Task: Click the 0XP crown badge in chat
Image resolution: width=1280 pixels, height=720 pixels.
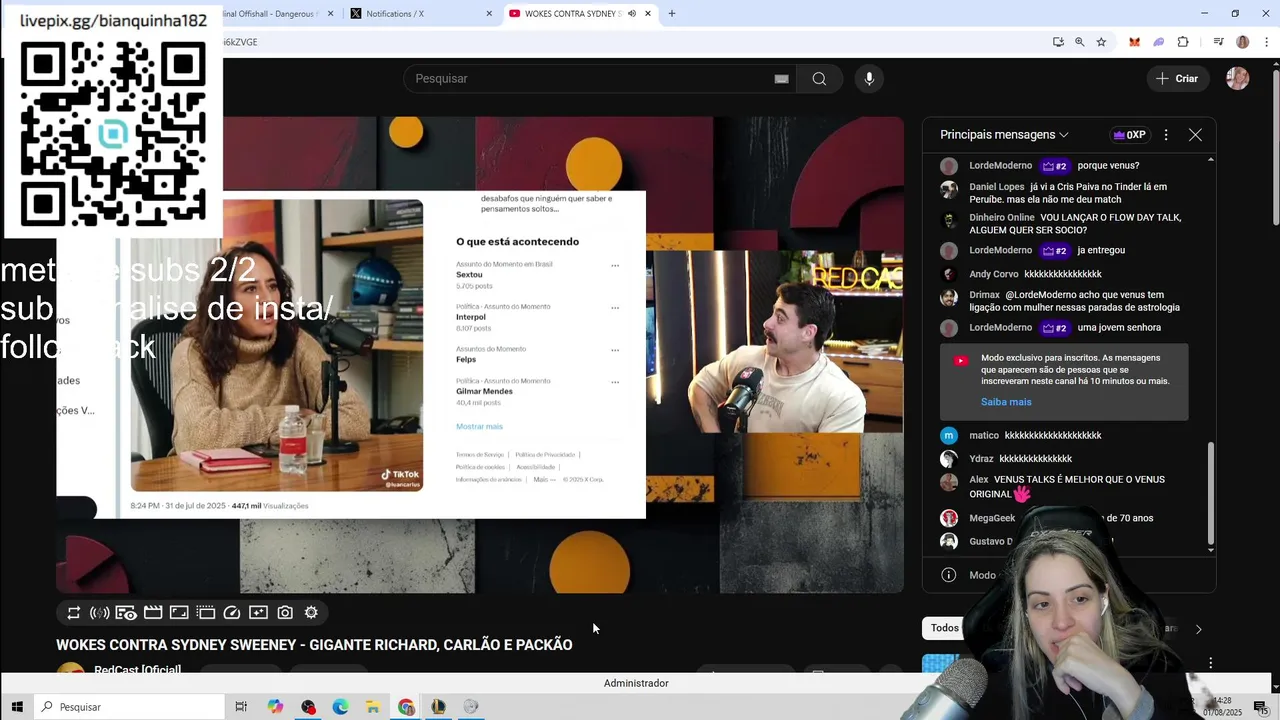Action: tap(1129, 135)
